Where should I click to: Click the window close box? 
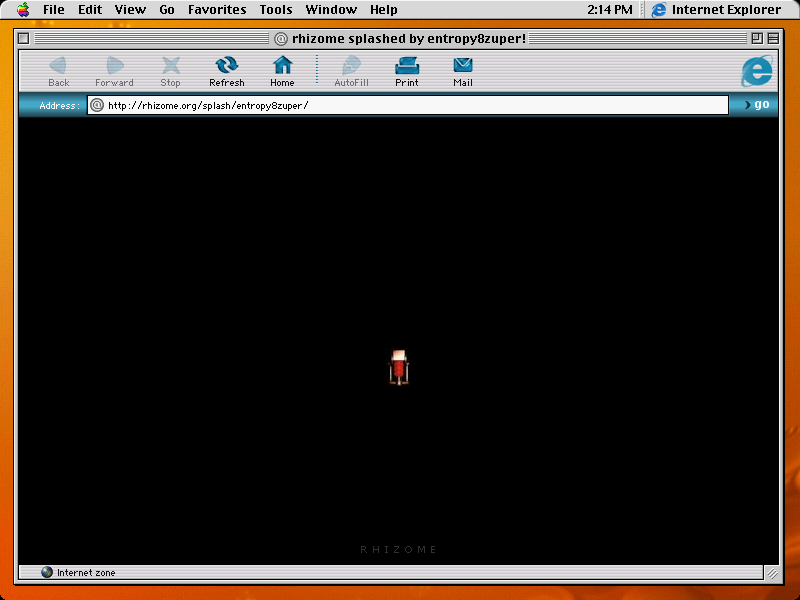click(23, 38)
